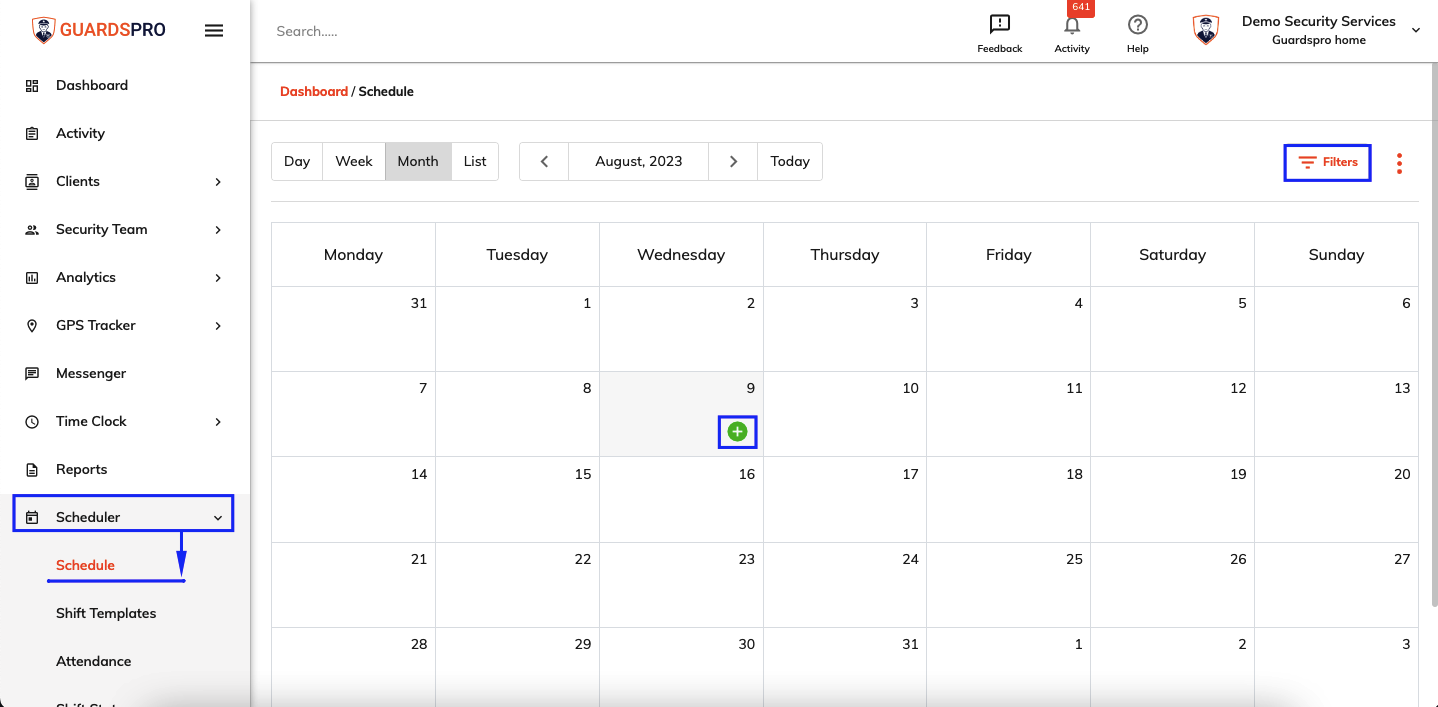Select the calendar cell for 25
1438x707 pixels.
[x=1008, y=586]
